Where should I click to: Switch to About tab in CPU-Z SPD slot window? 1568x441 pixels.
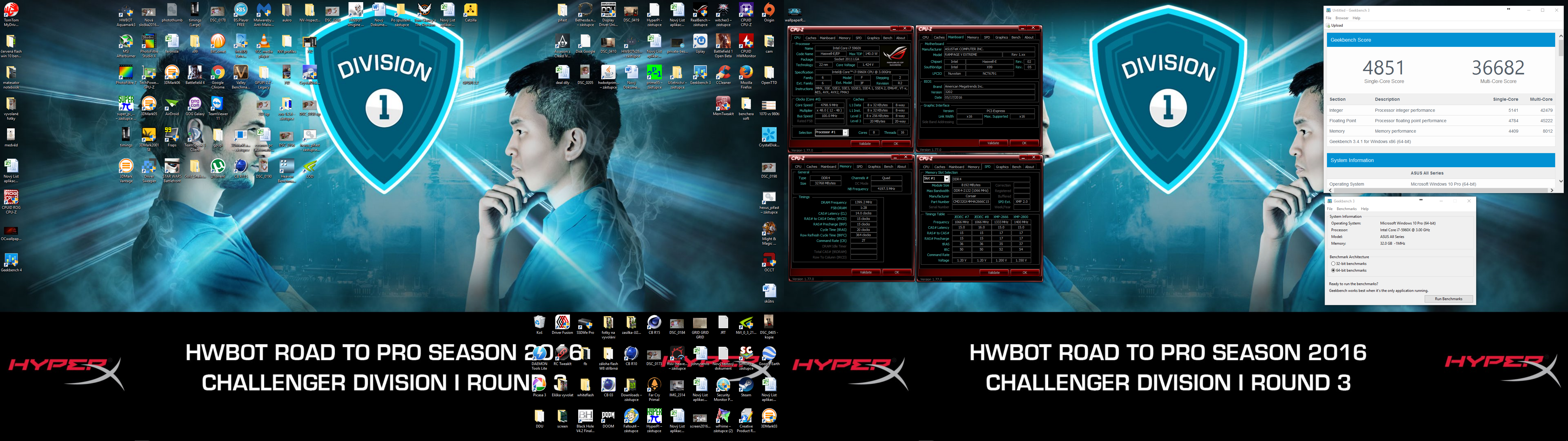point(1029,167)
